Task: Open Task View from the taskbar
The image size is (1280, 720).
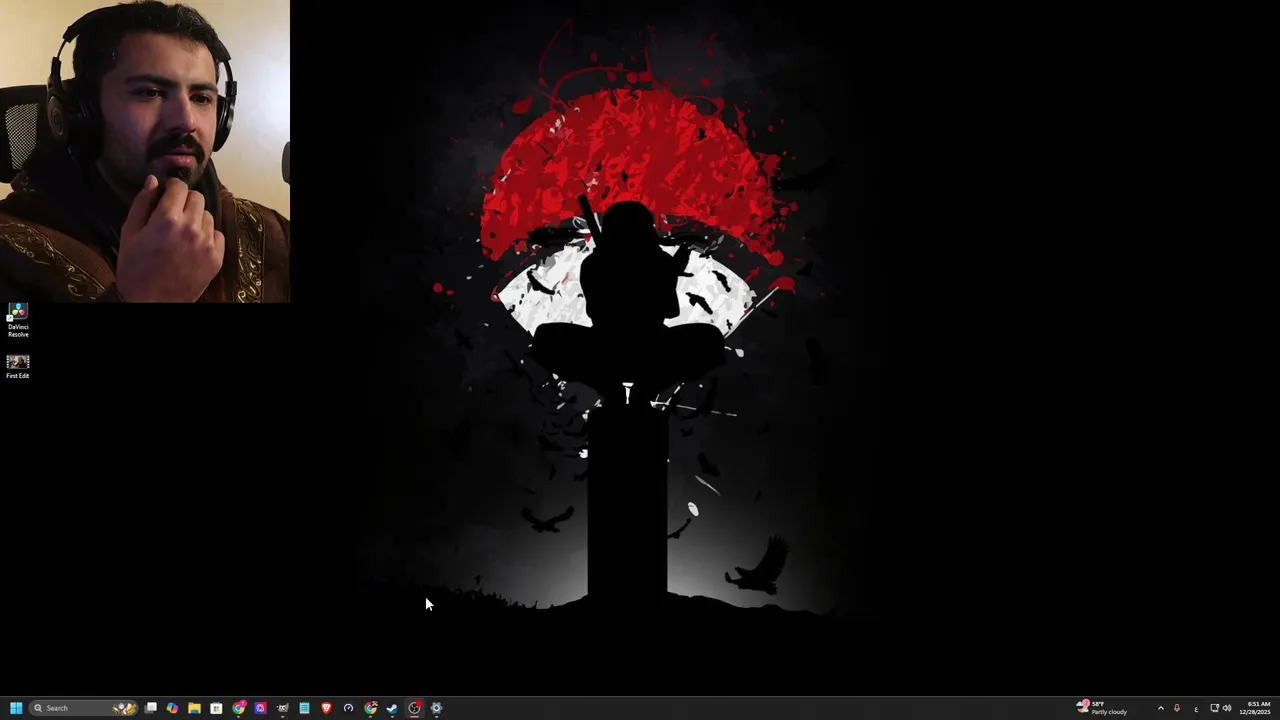Action: 150,708
